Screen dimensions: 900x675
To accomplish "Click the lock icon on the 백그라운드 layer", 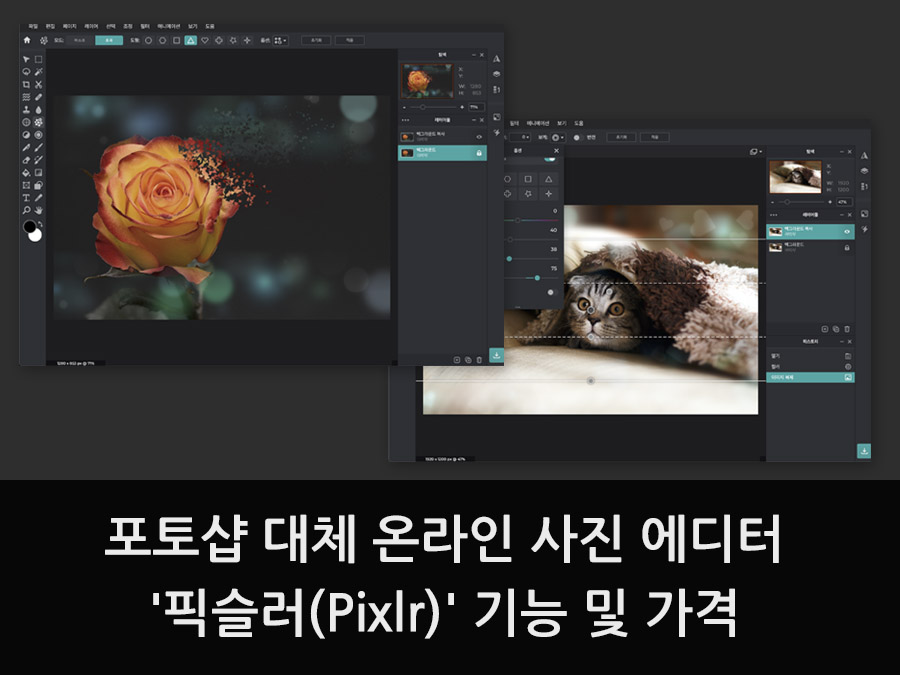I will point(480,153).
